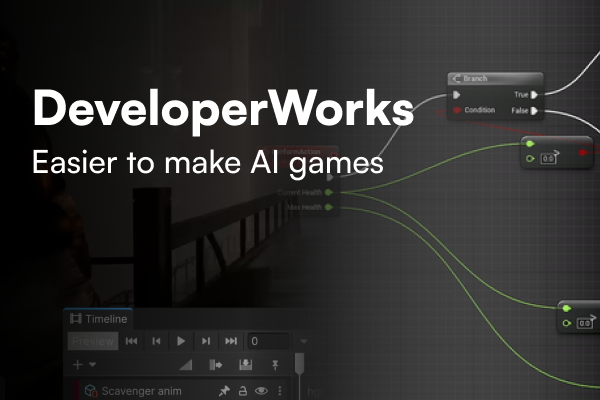The width and height of the screenshot is (600, 400).
Task: Click upper conversion node's top green input pin
Action: [x=530, y=144]
